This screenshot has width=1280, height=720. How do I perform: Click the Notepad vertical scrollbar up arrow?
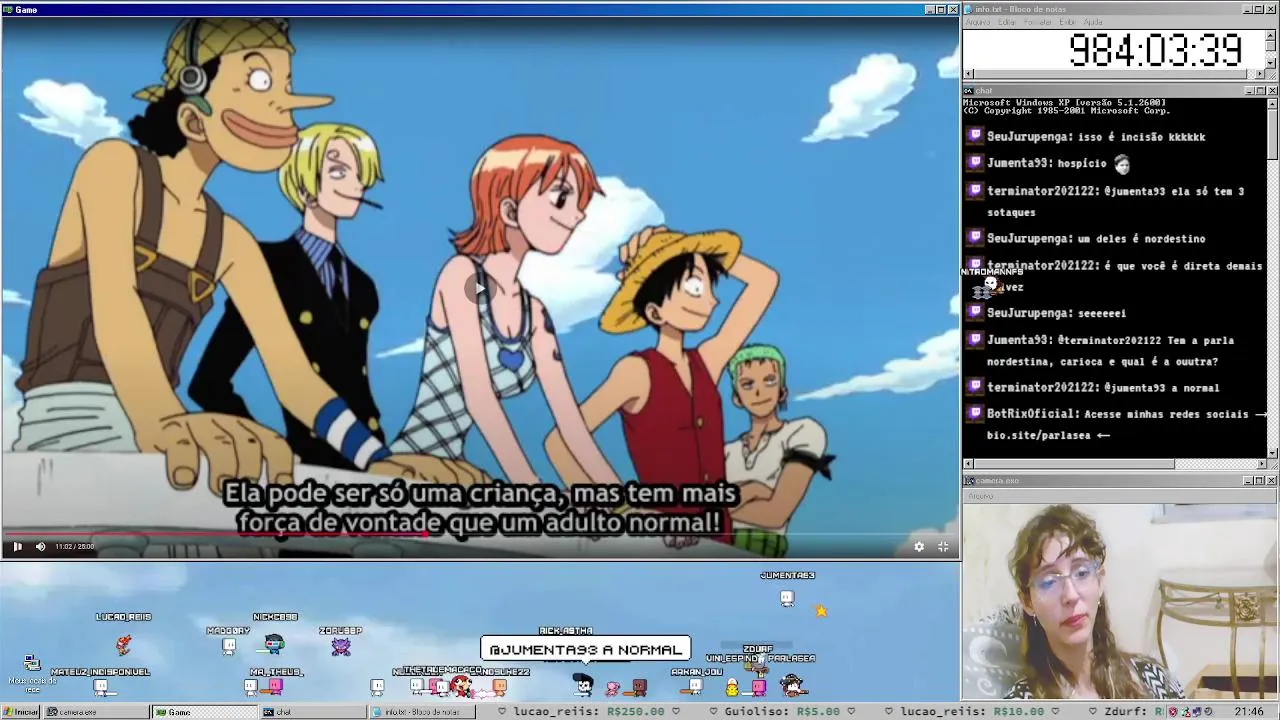[x=1272, y=34]
